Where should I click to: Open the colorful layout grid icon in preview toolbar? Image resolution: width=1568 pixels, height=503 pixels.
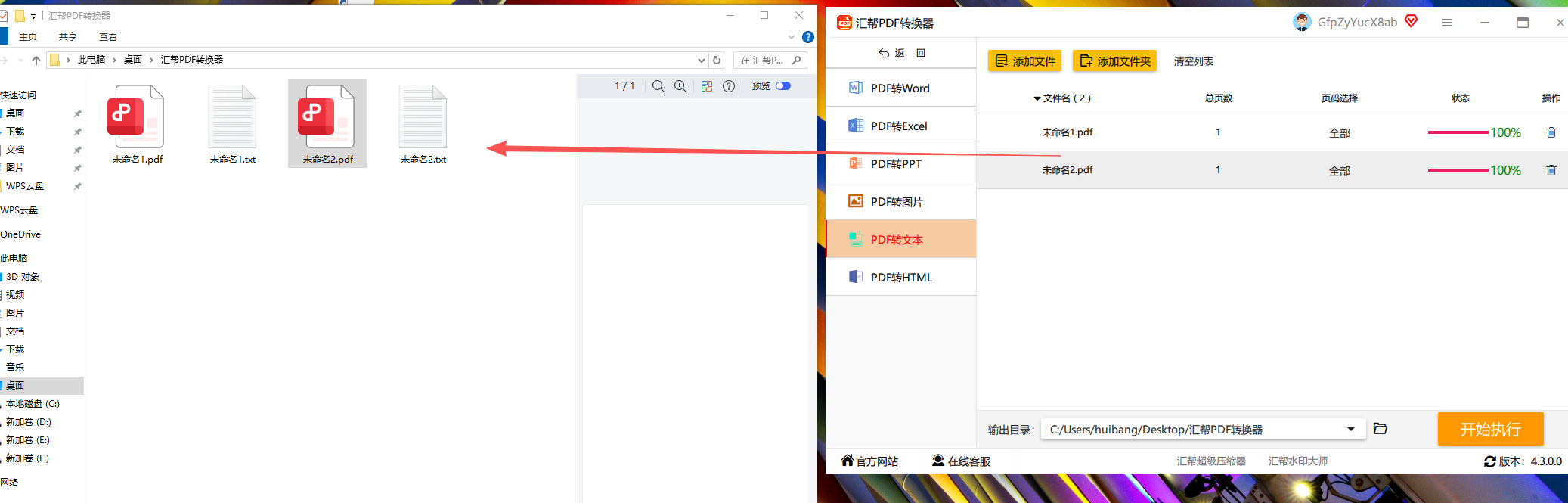pos(707,86)
